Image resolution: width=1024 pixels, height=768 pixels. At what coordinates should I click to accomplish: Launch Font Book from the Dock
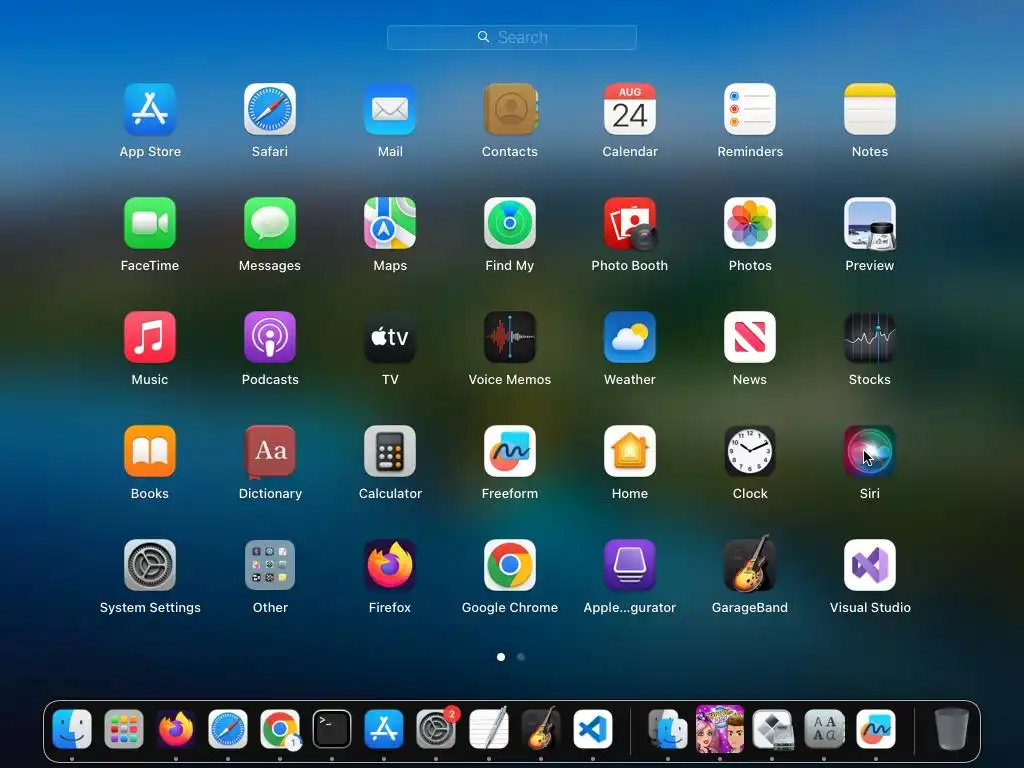[x=824, y=729]
